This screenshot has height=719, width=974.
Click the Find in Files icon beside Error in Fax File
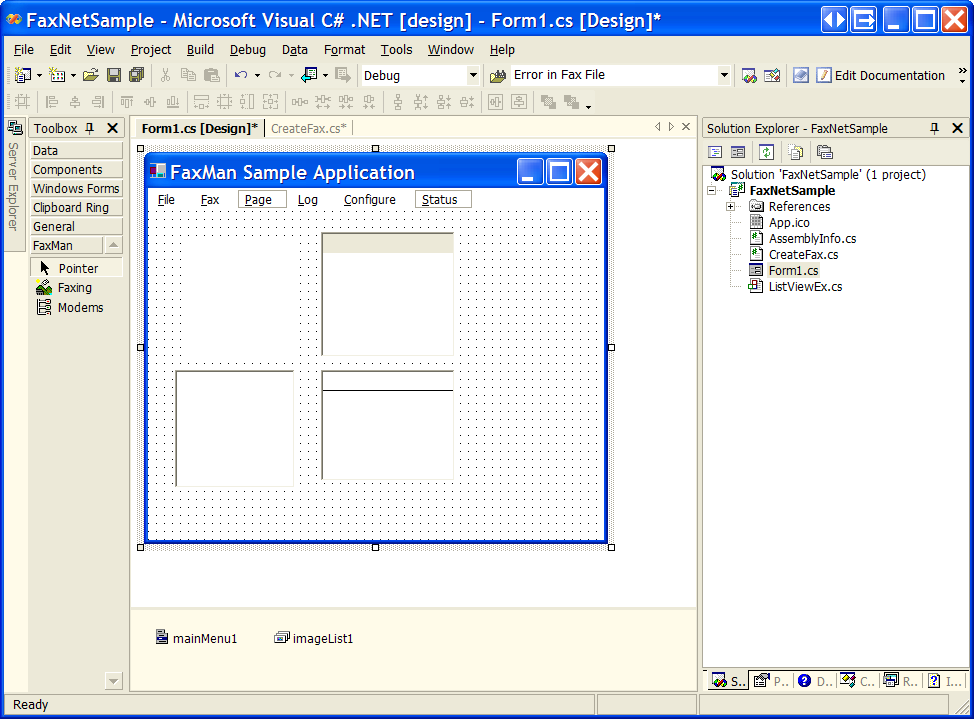pyautogui.click(x=498, y=76)
